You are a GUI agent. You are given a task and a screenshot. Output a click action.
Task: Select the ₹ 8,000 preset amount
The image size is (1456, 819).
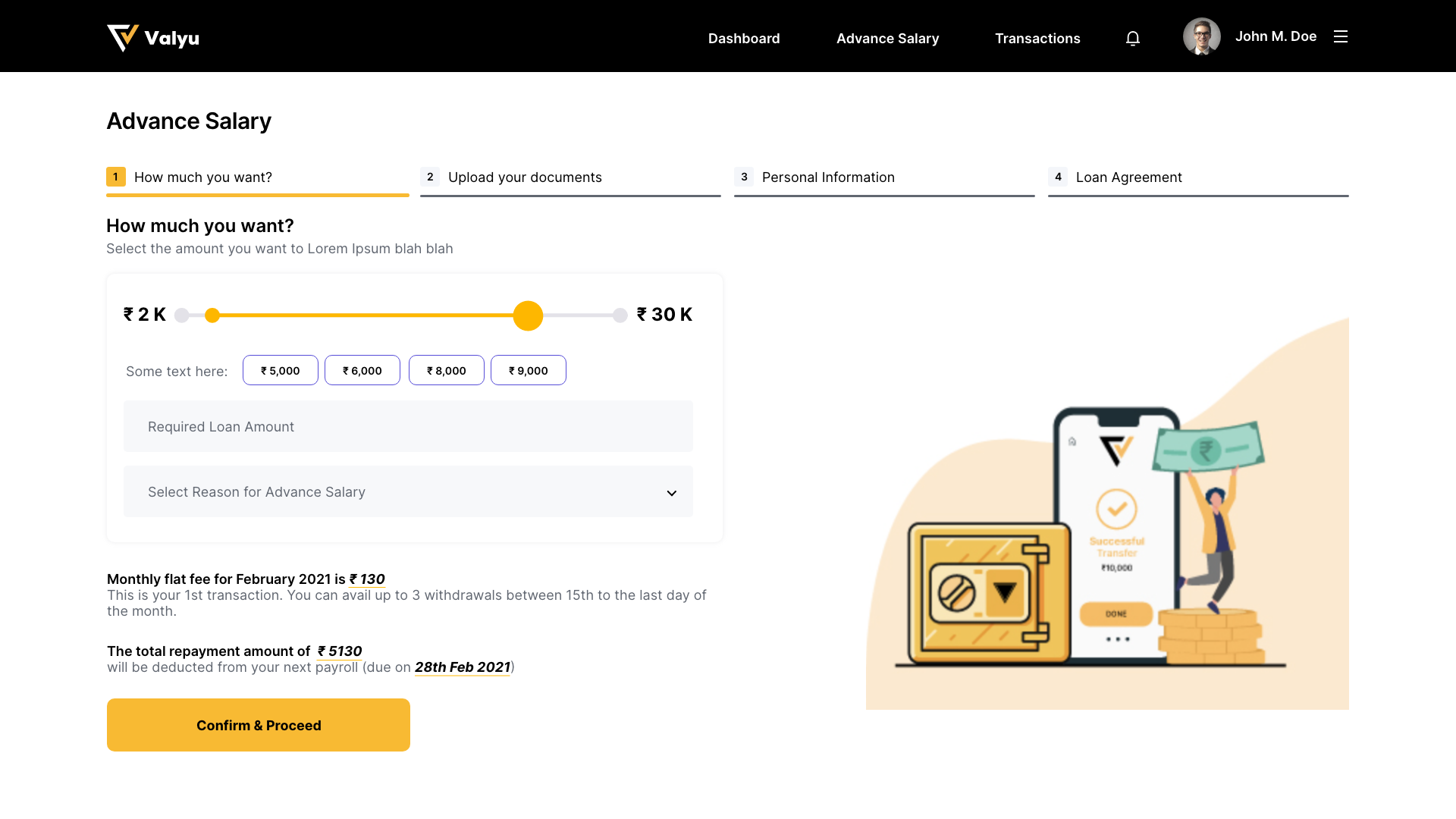[447, 371]
